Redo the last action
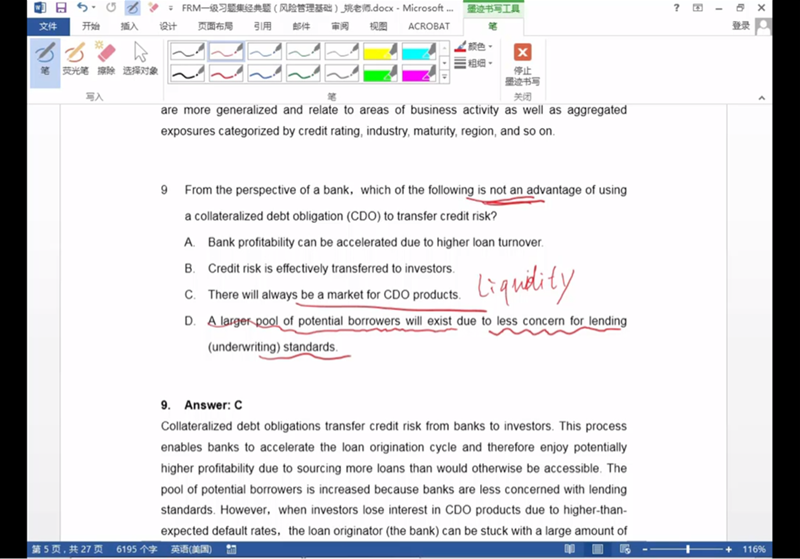Image resolution: width=800 pixels, height=559 pixels. [111, 8]
